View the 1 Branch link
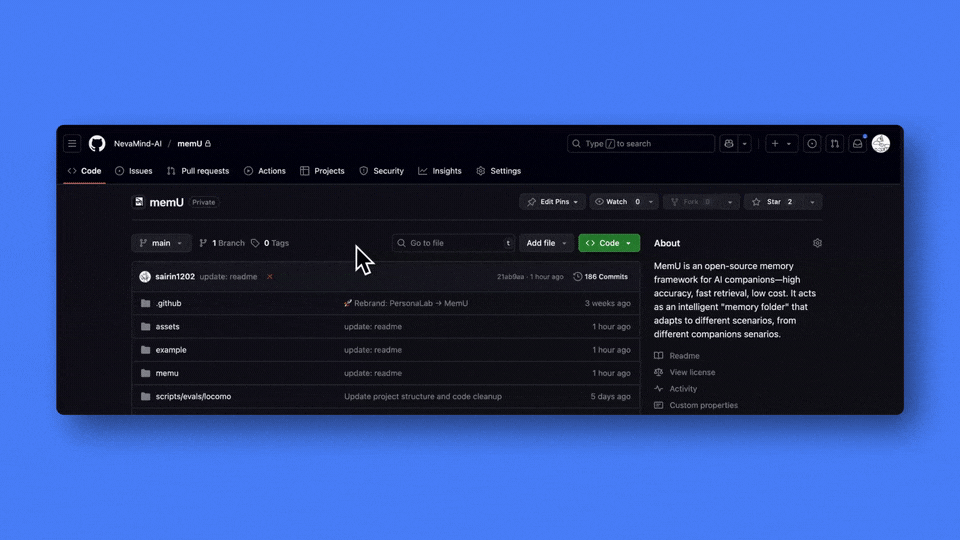The width and height of the screenshot is (960, 540). point(222,243)
